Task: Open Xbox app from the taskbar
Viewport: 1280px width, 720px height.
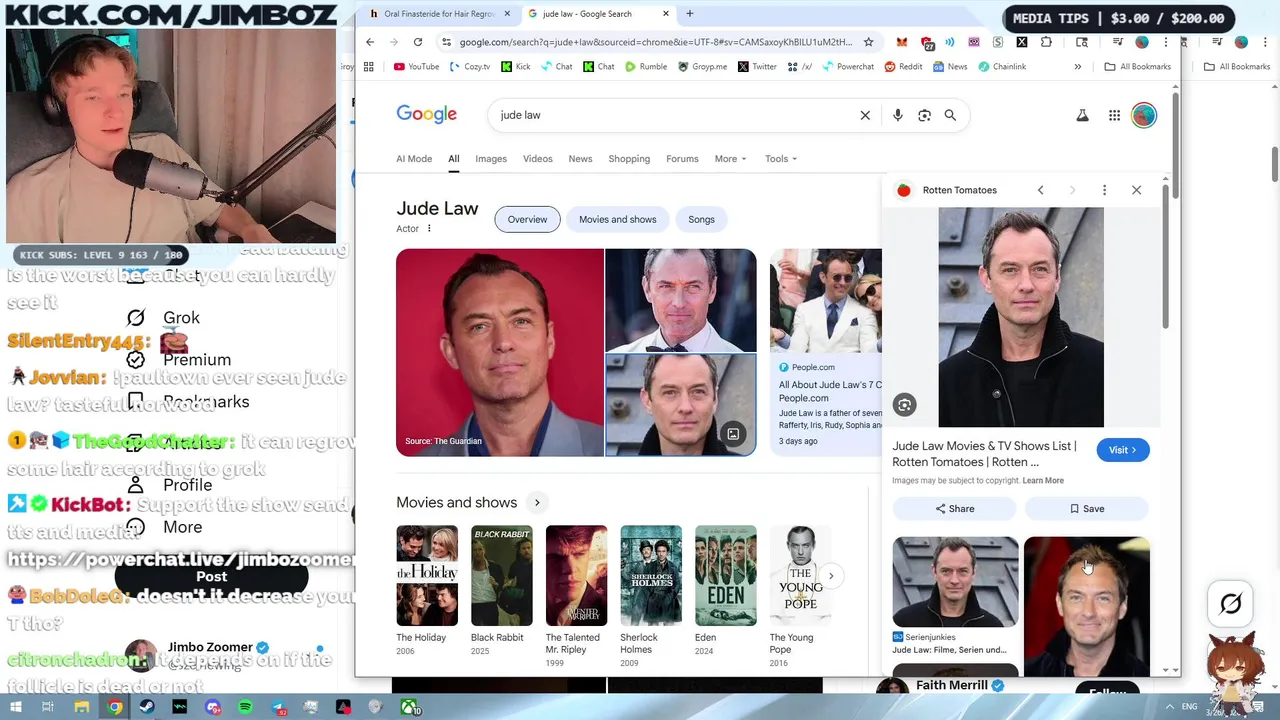Action: pyautogui.click(x=409, y=707)
